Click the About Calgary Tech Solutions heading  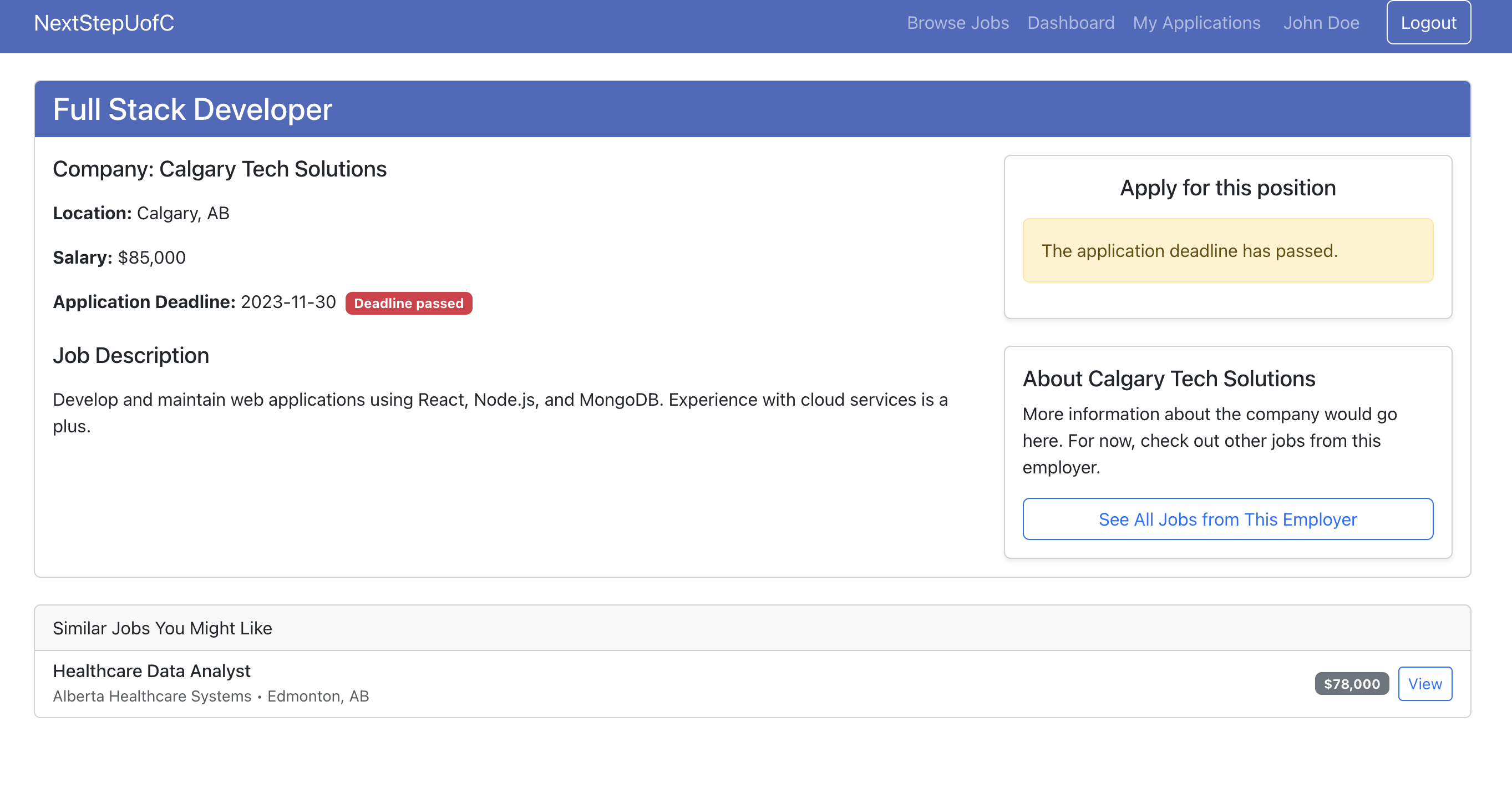click(x=1168, y=379)
